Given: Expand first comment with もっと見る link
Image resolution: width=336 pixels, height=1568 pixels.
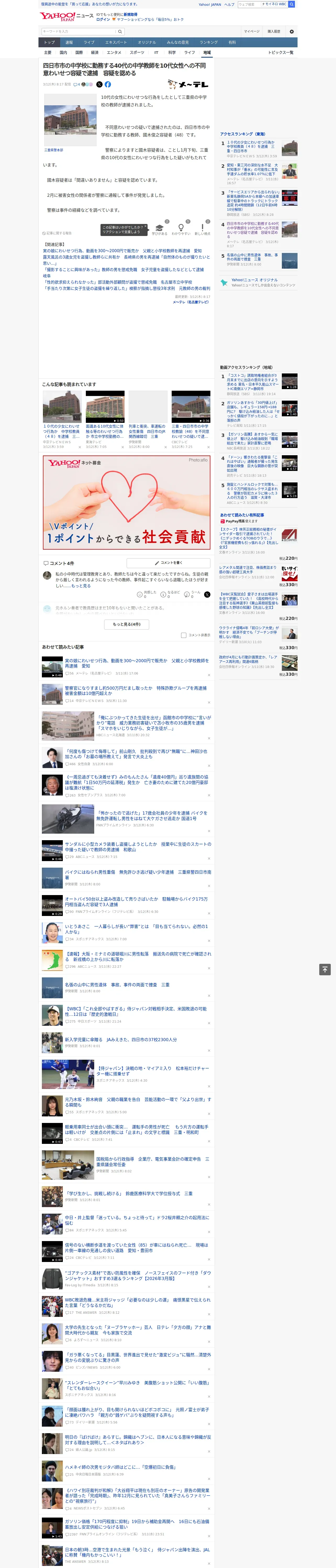Looking at the screenshot, I should 81,586.
